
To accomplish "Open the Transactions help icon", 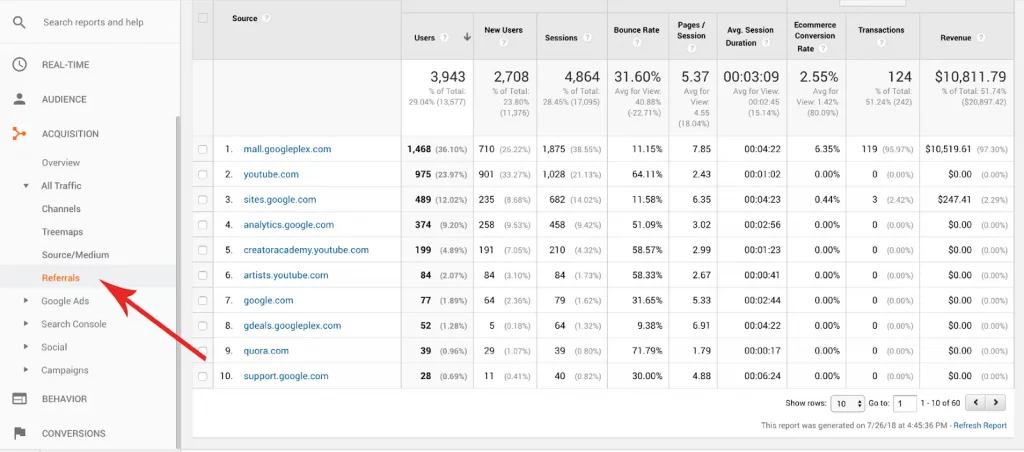I will (882, 43).
